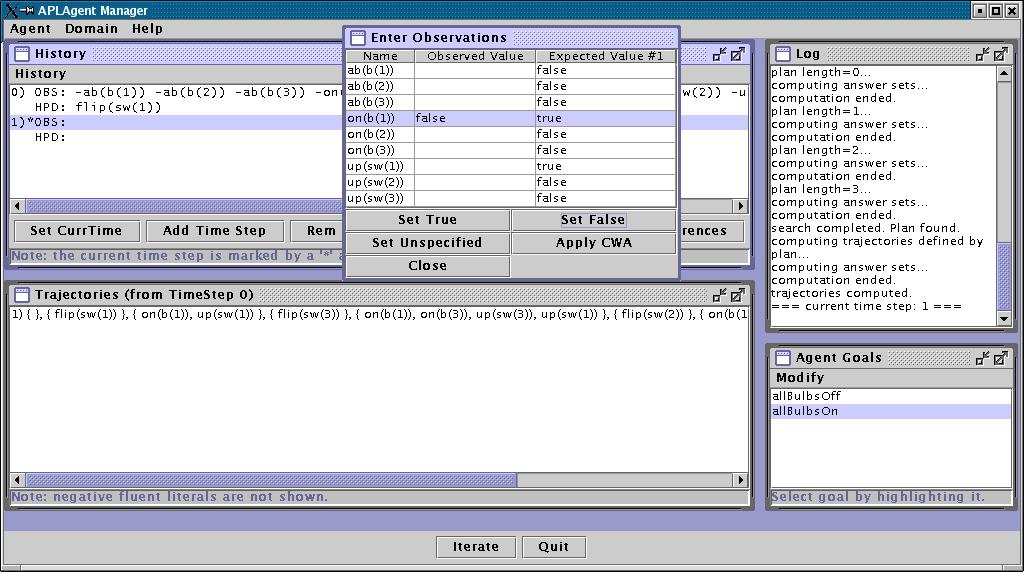1024x572 pixels.
Task: Select the up(sw(1)) observation row
Action: tap(380, 167)
